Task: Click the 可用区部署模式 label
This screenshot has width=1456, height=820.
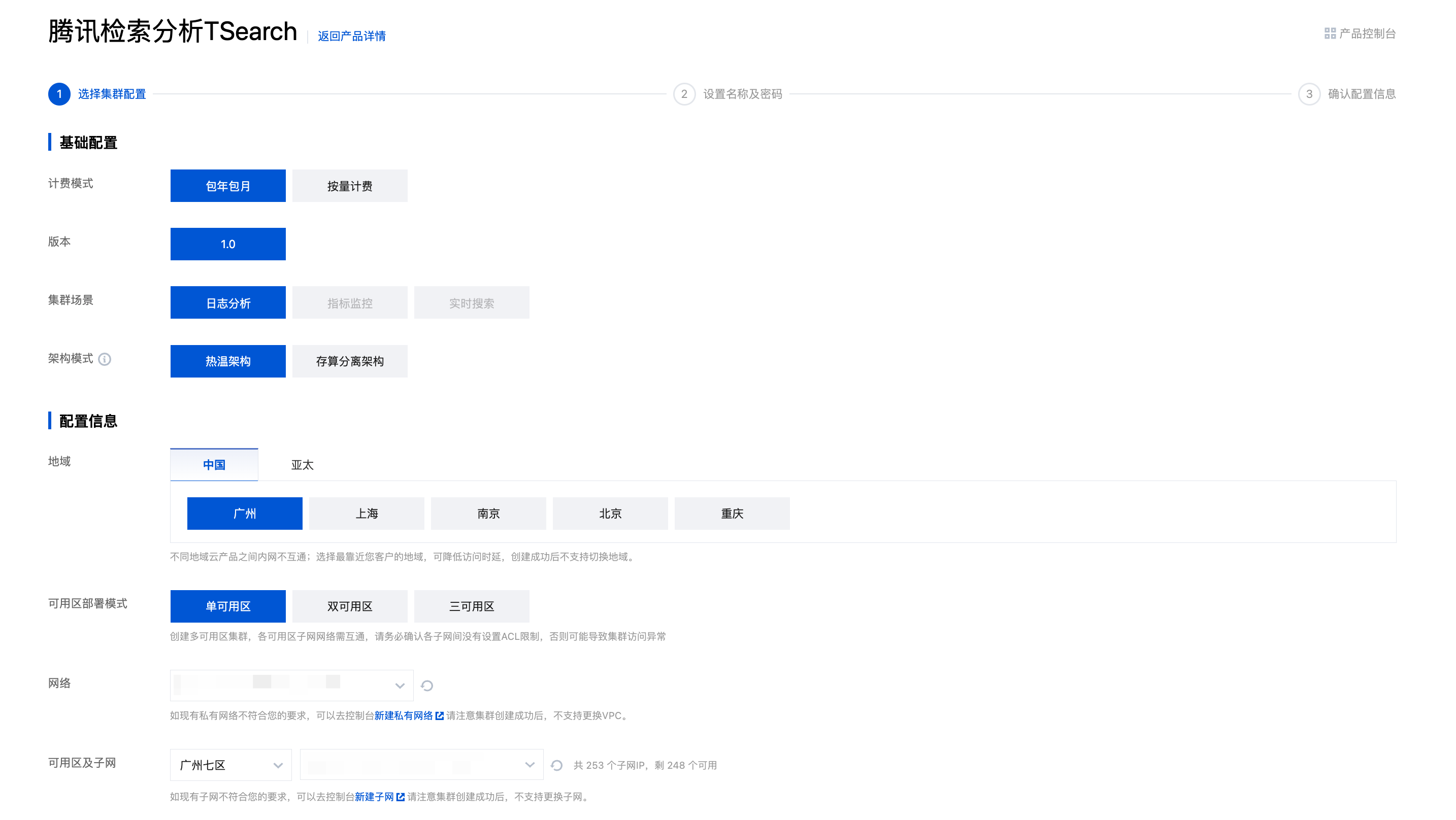Action: point(88,603)
